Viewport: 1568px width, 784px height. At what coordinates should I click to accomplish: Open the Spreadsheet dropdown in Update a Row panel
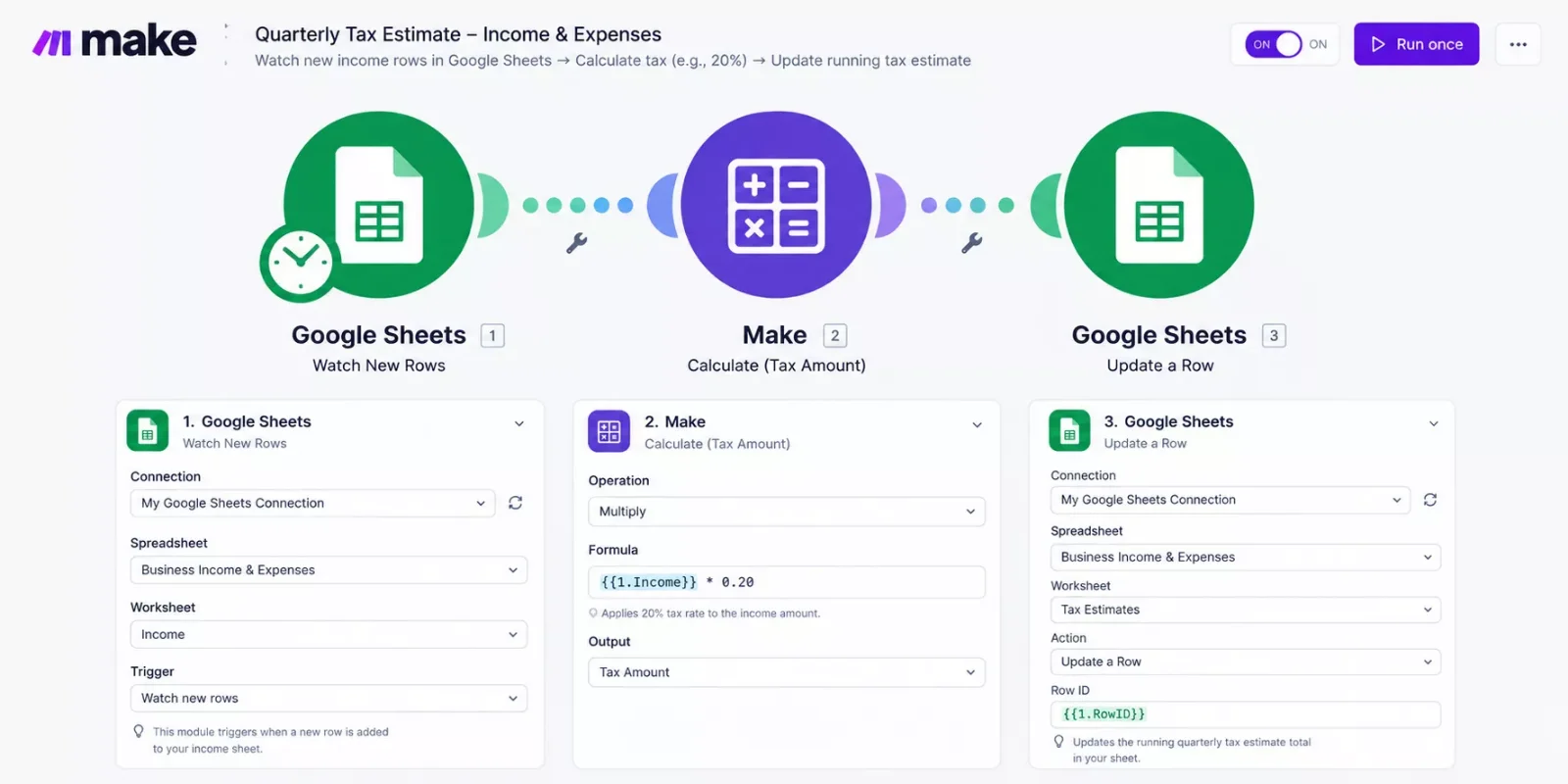click(x=1246, y=557)
